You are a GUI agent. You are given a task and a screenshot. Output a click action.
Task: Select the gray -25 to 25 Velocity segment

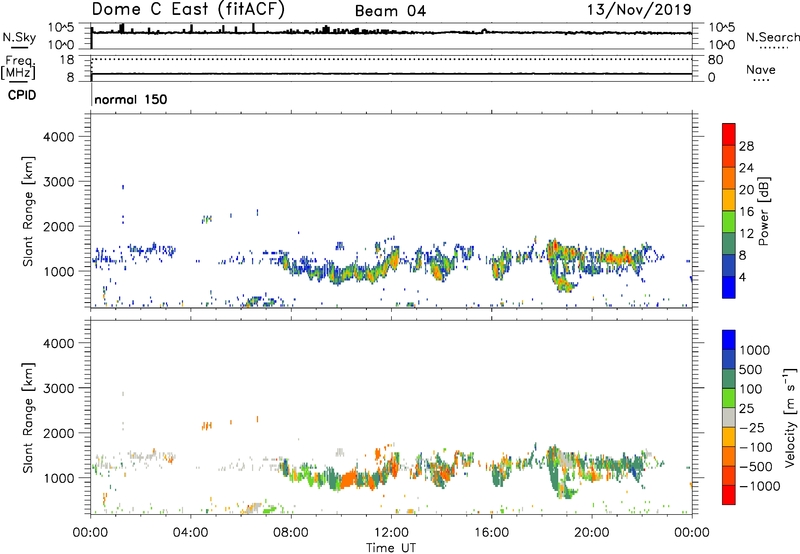tap(729, 417)
